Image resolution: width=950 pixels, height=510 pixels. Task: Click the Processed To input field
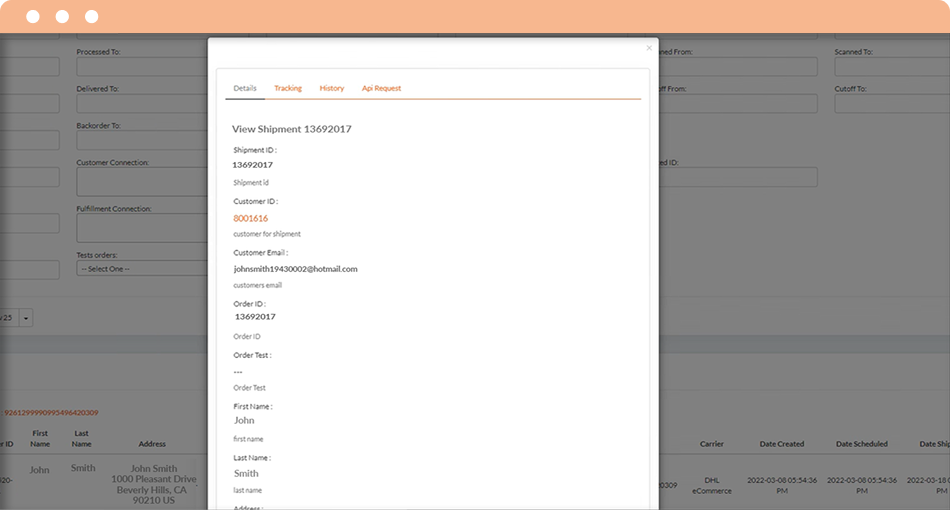tap(140, 67)
